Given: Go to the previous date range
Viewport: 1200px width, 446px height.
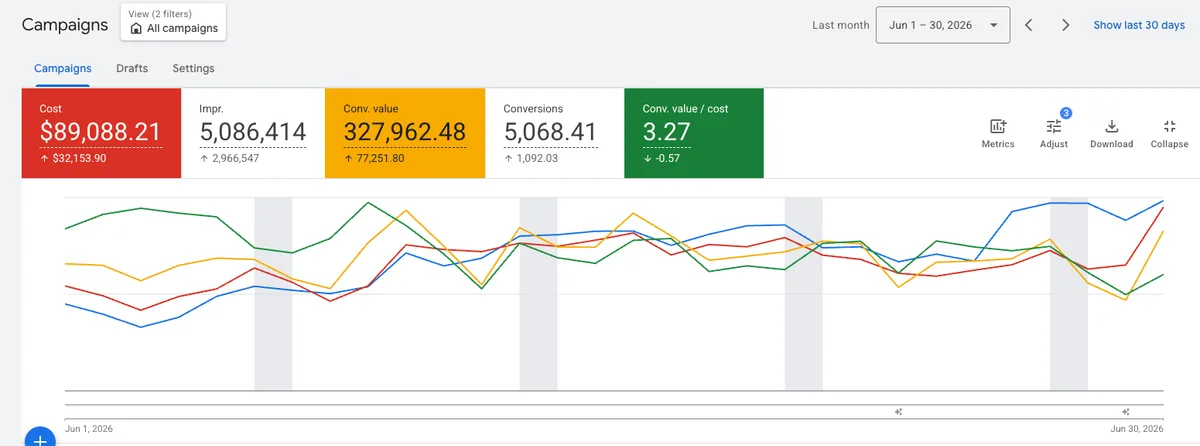Looking at the screenshot, I should click(1029, 25).
